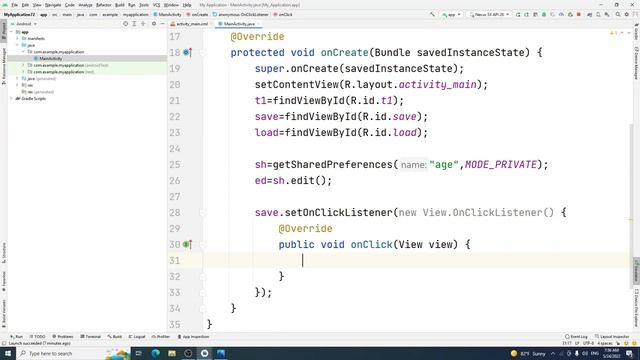Open Search Everywhere magnifier icon
Screen dimensions: 640x360
click(618, 14)
